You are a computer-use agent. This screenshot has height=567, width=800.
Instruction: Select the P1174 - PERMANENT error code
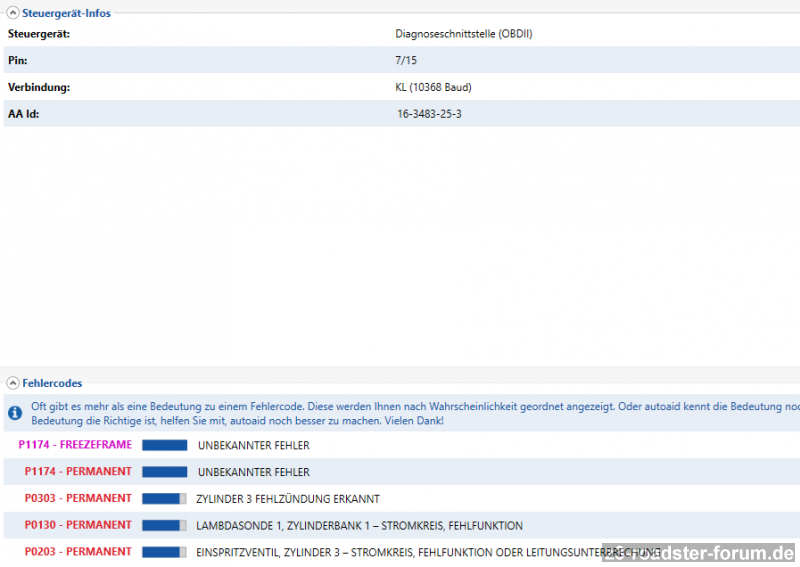78,472
